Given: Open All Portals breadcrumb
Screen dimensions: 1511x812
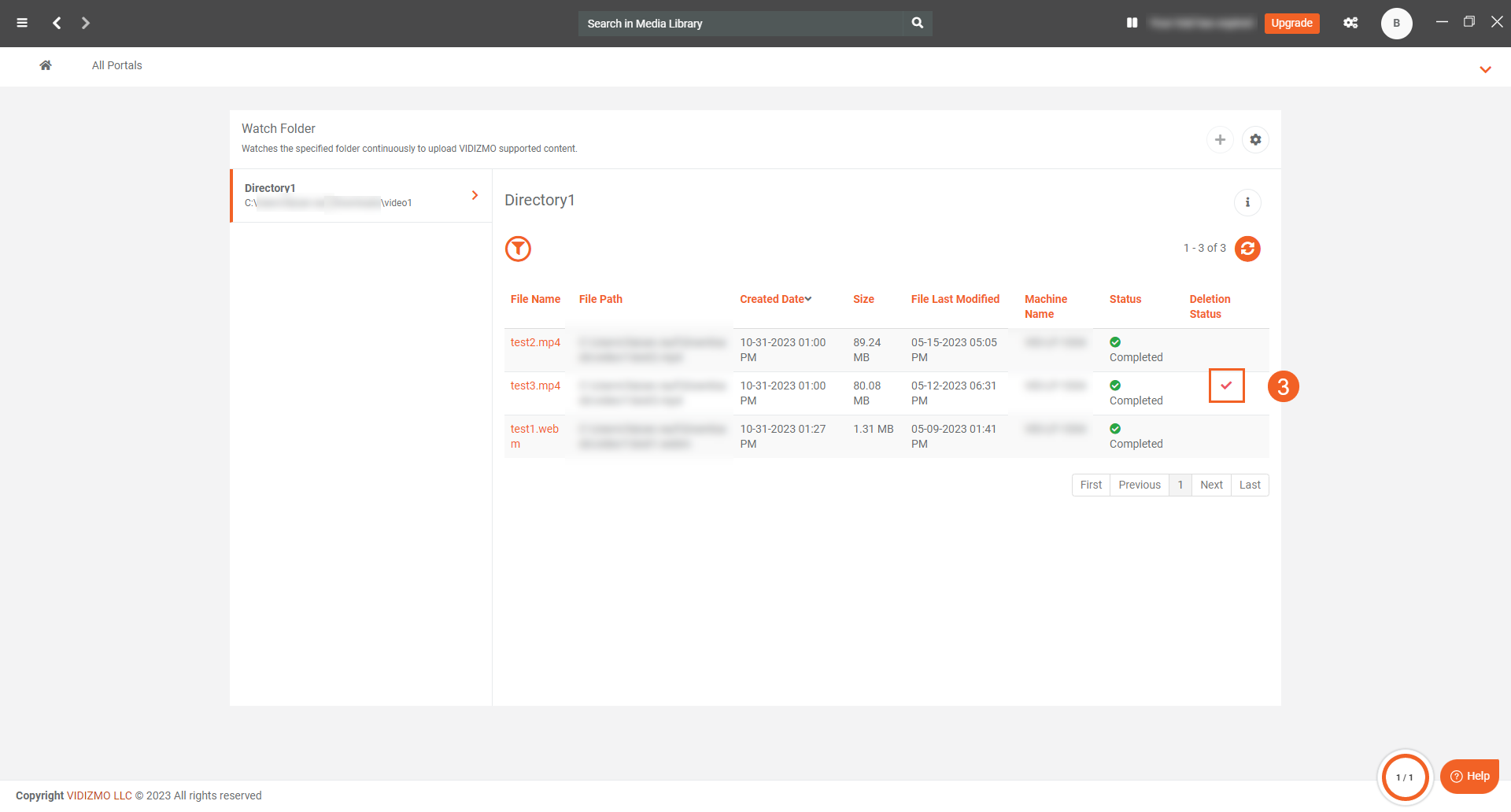Looking at the screenshot, I should [116, 65].
